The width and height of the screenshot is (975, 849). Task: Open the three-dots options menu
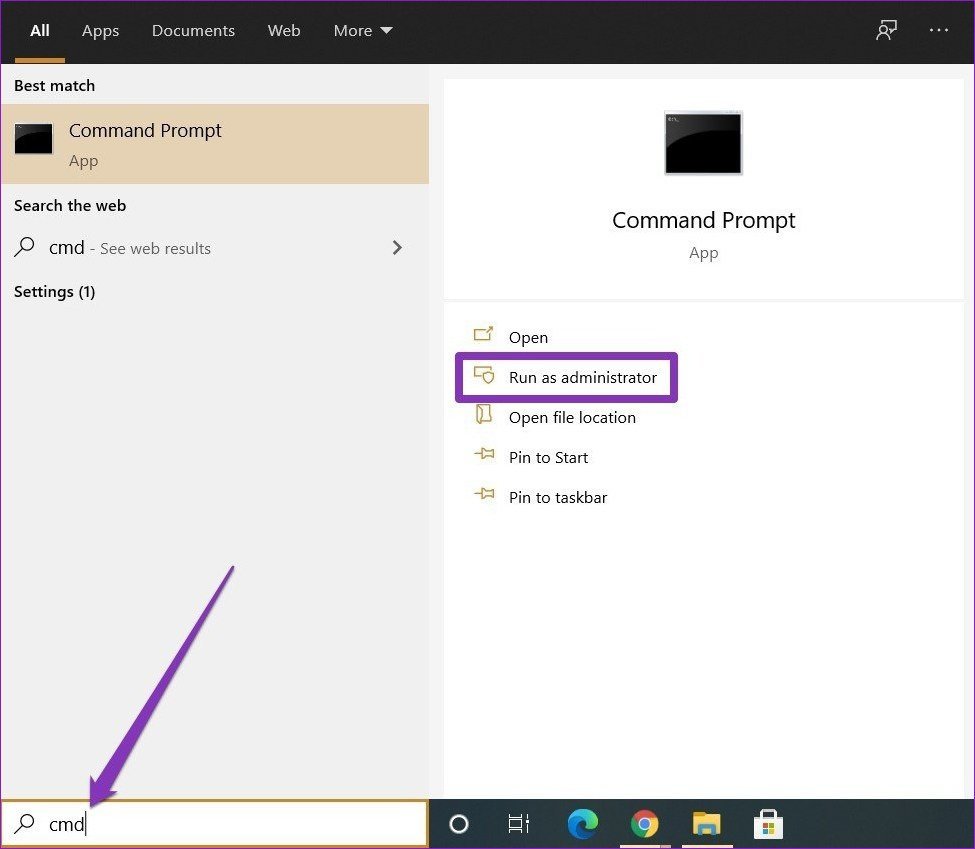[938, 31]
